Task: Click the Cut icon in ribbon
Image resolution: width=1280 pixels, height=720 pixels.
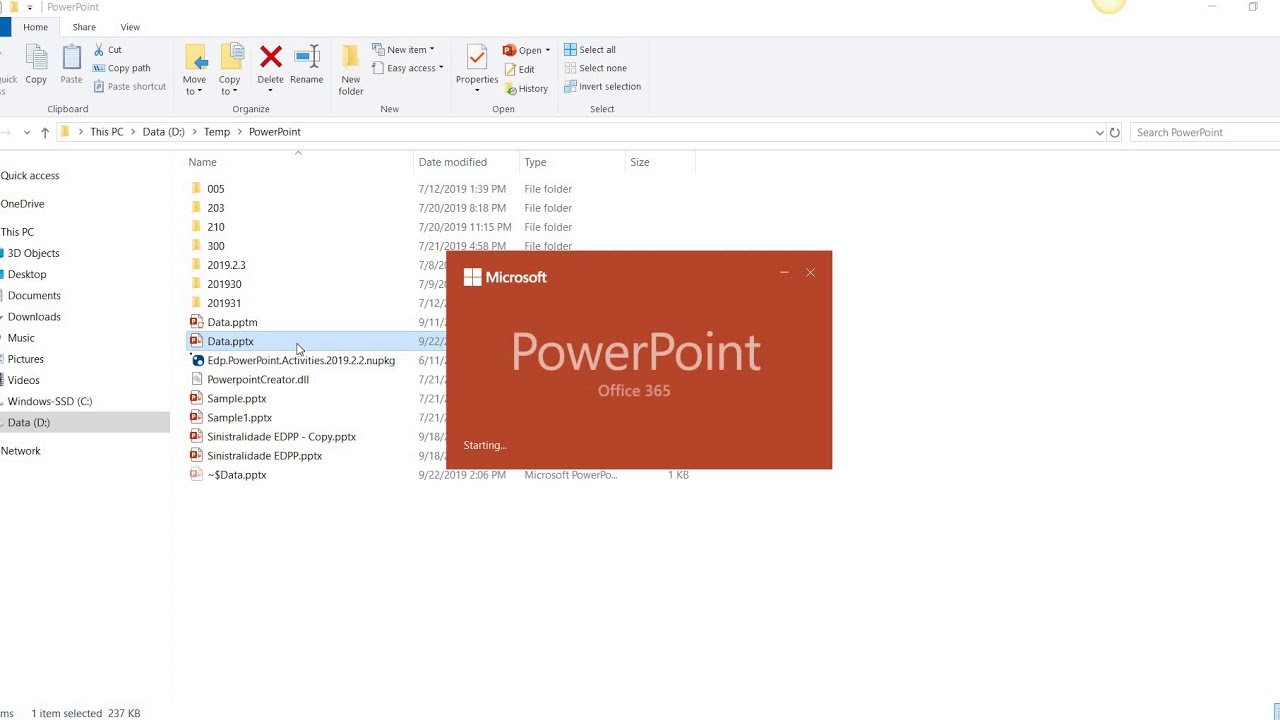Action: click(100, 50)
